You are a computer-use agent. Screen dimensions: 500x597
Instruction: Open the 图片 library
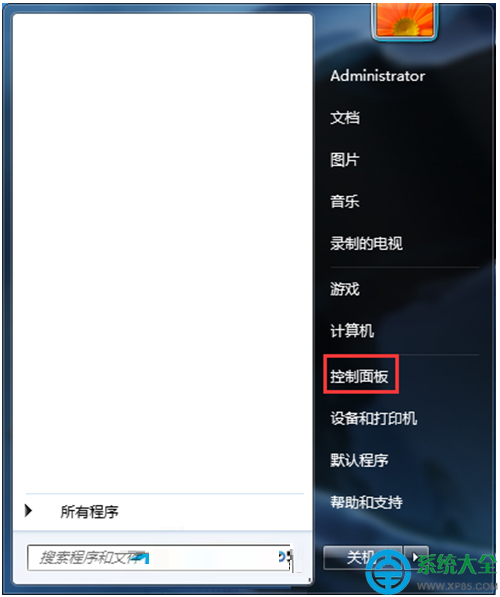(345, 160)
